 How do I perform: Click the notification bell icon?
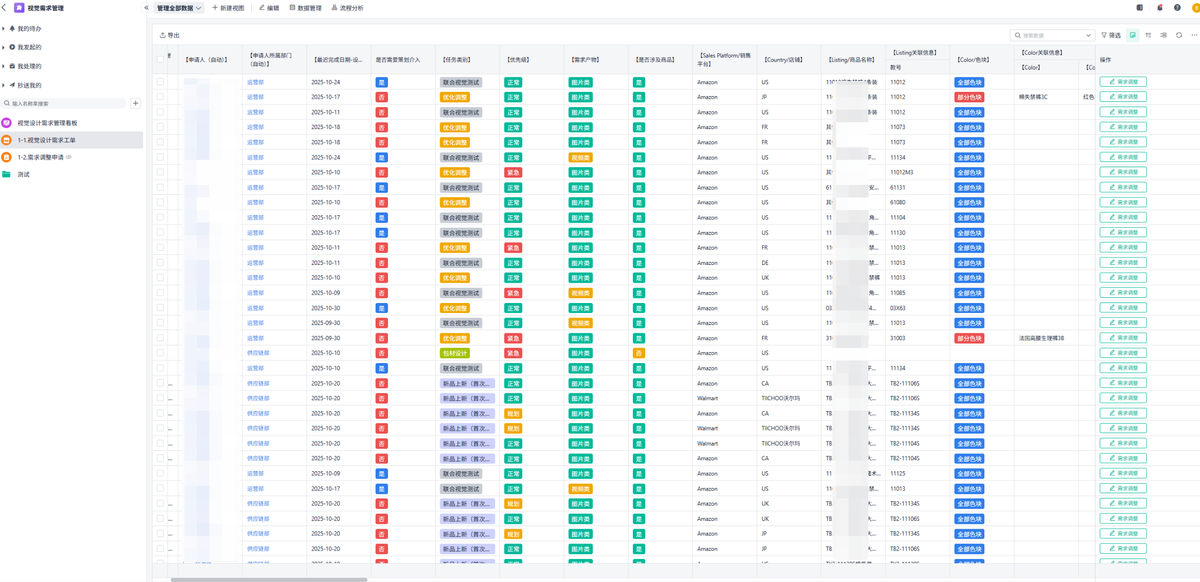click(x=1160, y=7)
